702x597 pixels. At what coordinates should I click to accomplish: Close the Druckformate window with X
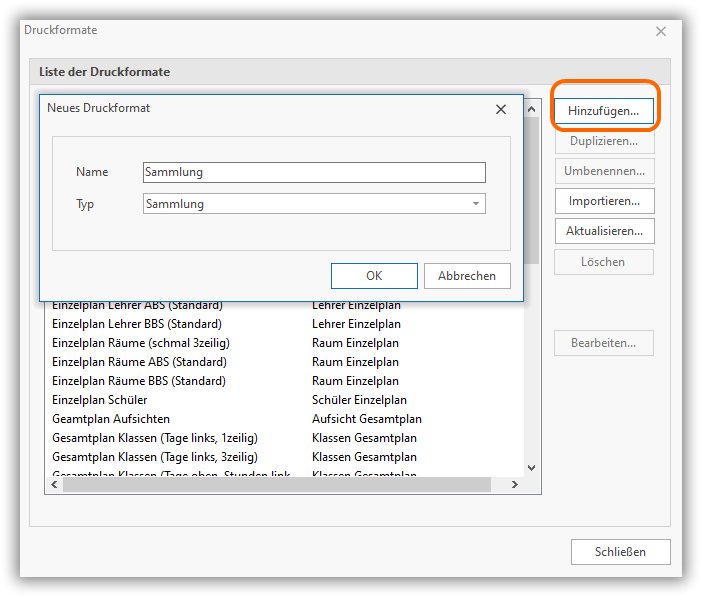(660, 31)
